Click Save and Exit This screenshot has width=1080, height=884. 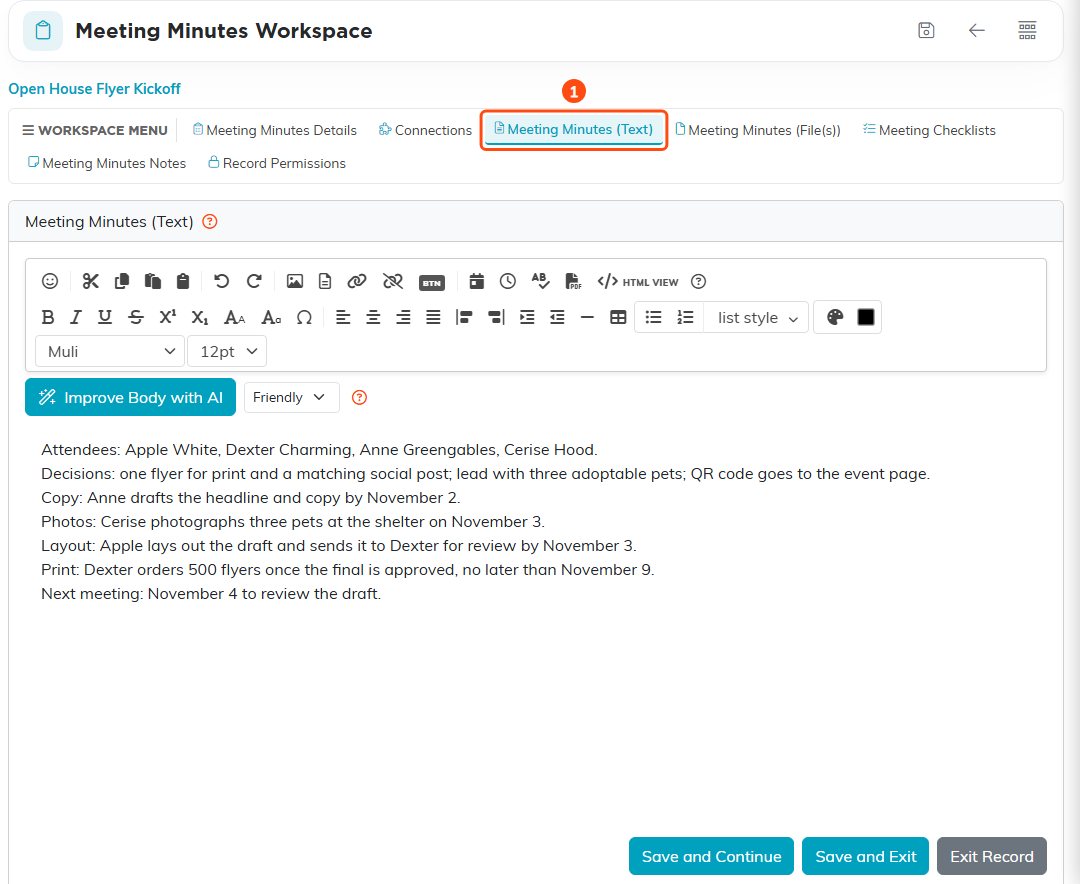tap(866, 856)
